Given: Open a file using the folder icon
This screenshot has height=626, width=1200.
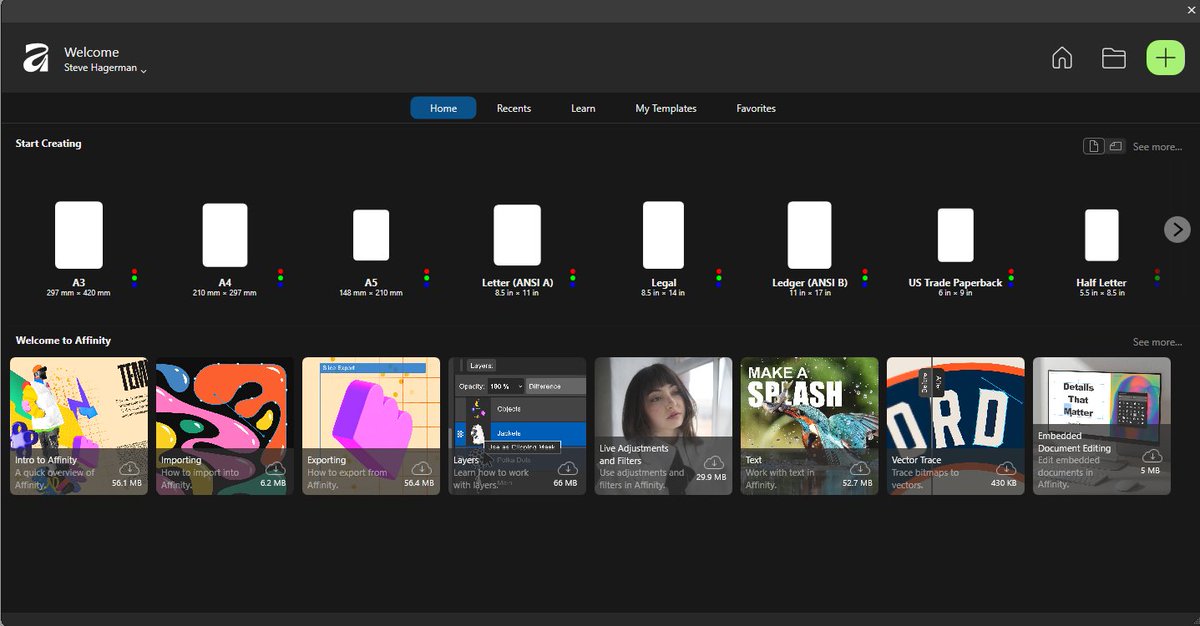Looking at the screenshot, I should point(1114,58).
